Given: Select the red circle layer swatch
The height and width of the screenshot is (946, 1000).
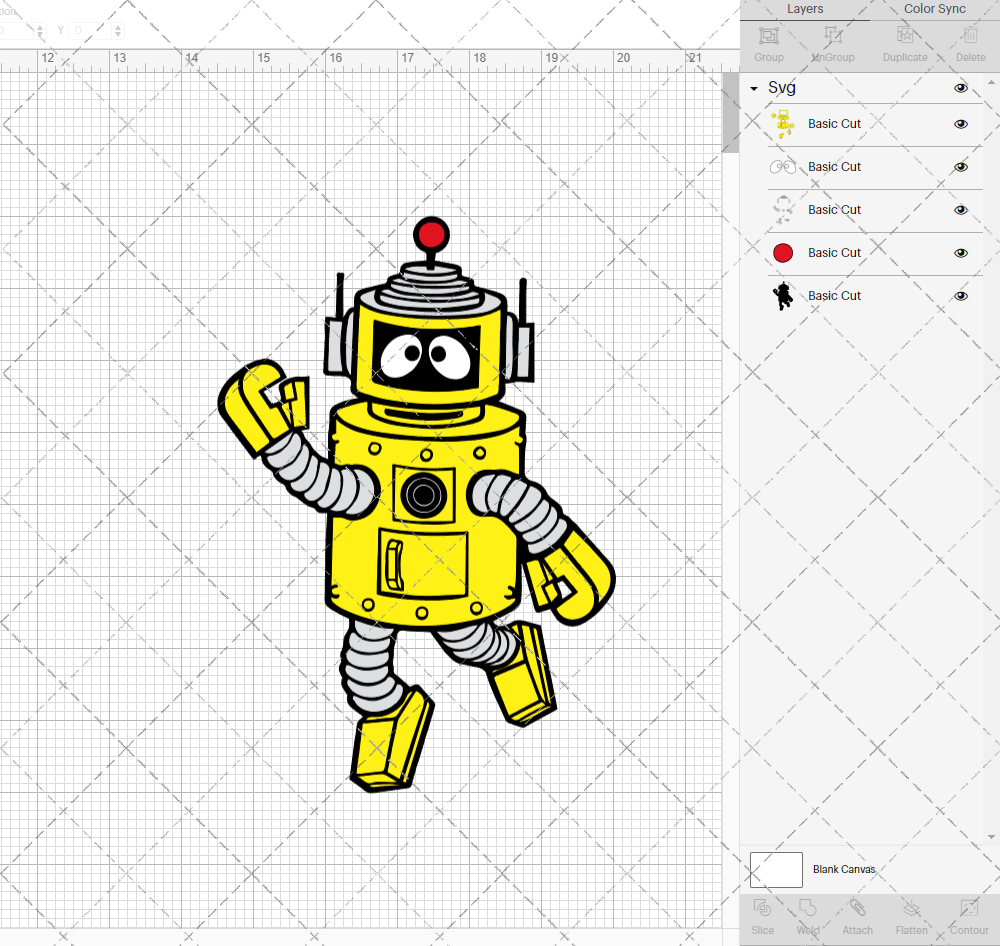Looking at the screenshot, I should tap(783, 253).
